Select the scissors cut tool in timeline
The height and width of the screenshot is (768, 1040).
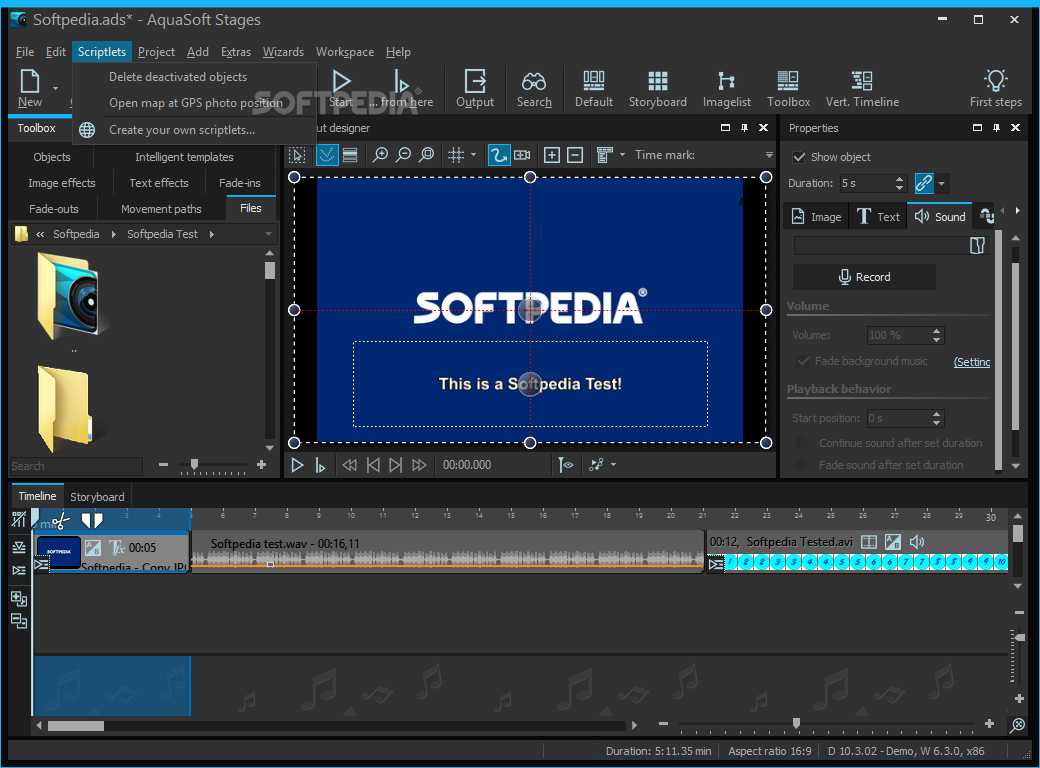[x=60, y=521]
